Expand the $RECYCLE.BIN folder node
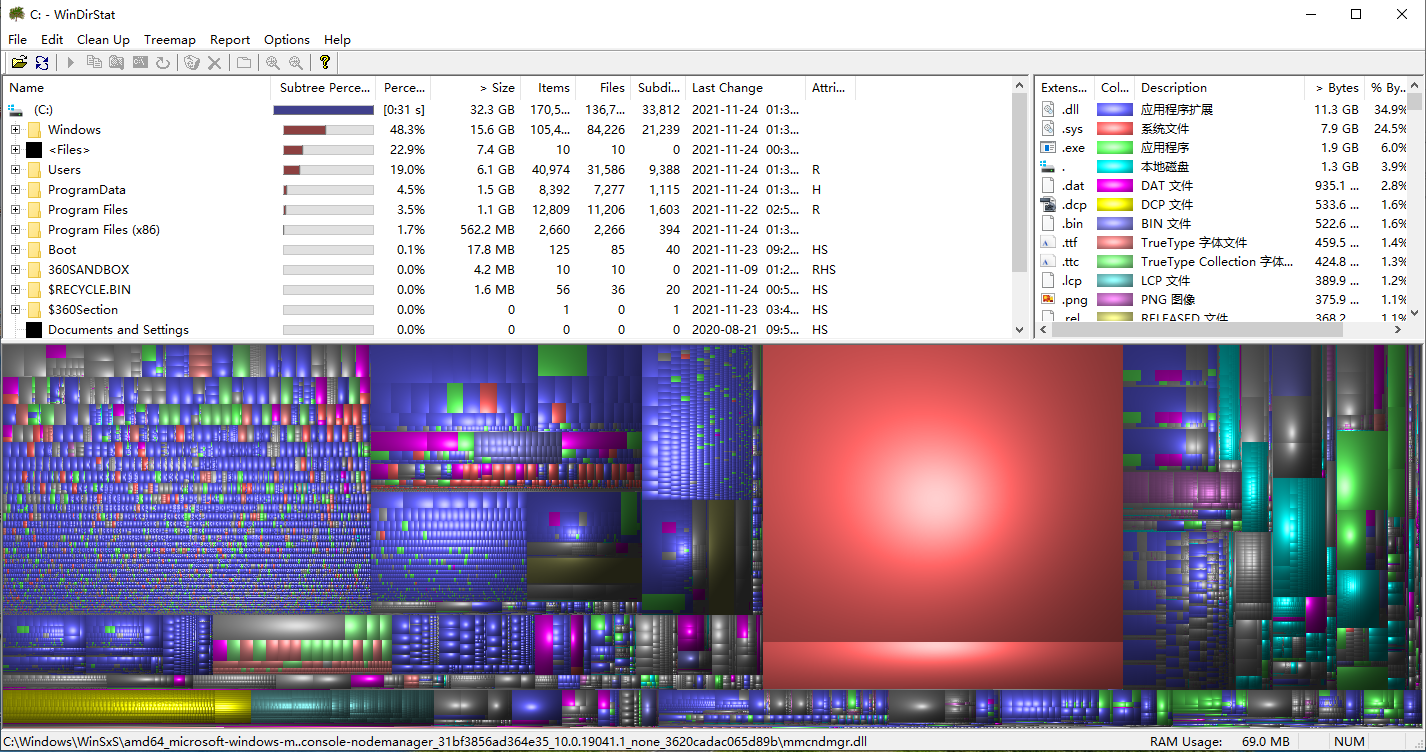The width and height of the screenshot is (1426, 752). 15,289
